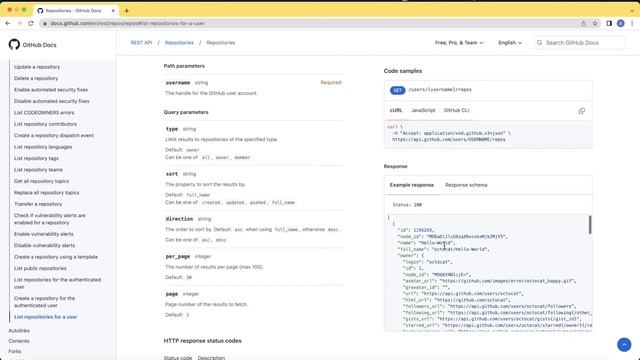Open List repository languages link
640x360 pixels.
tap(43, 147)
